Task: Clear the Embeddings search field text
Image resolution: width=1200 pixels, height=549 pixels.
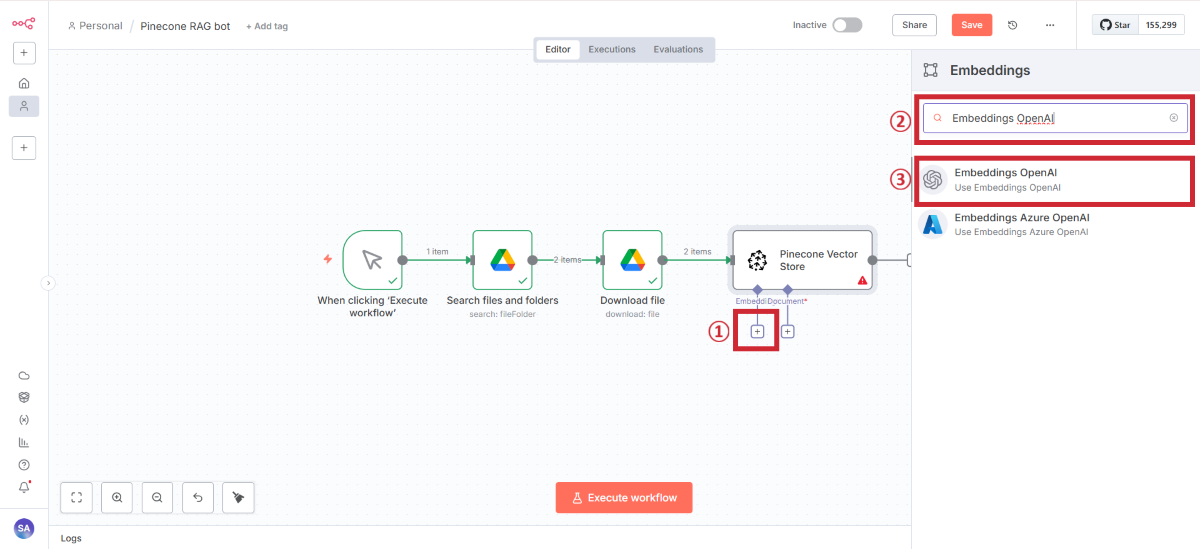Action: pyautogui.click(x=1173, y=118)
